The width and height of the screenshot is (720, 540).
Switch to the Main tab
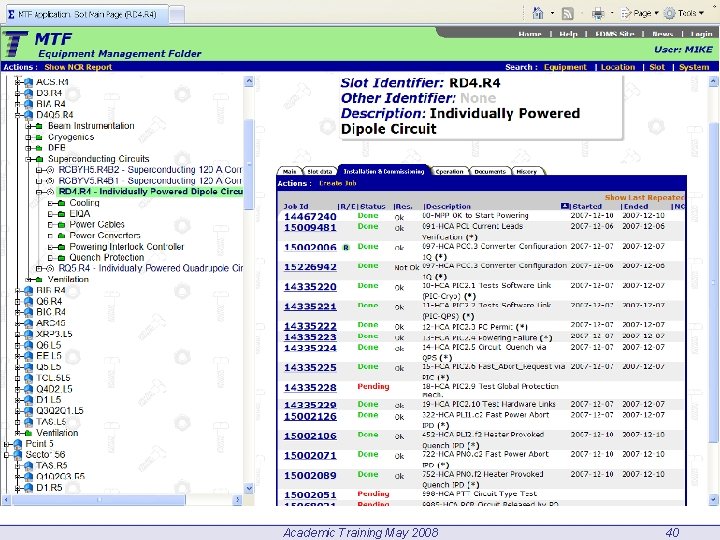[x=289, y=171]
